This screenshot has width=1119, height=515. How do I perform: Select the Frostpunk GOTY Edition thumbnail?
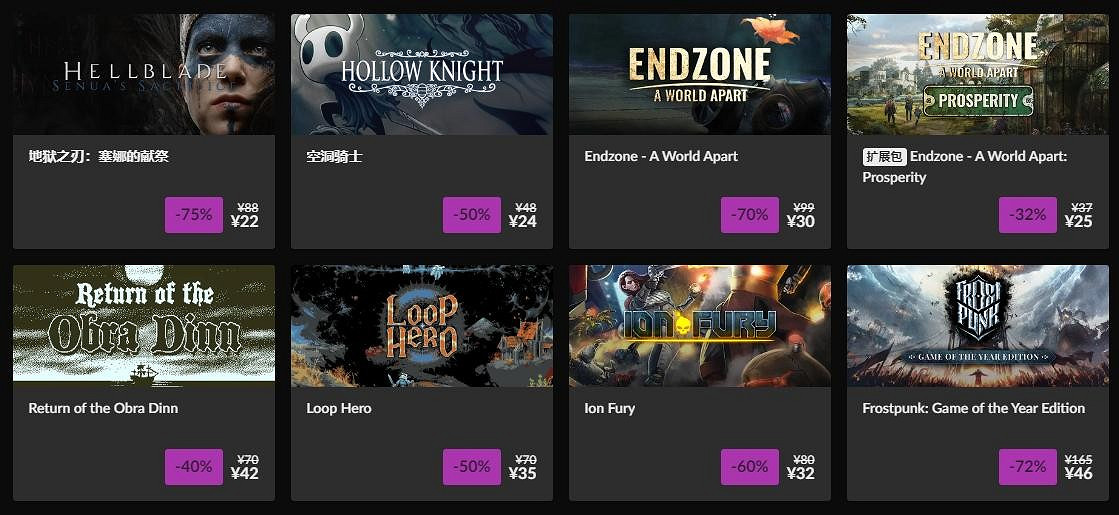[977, 323]
